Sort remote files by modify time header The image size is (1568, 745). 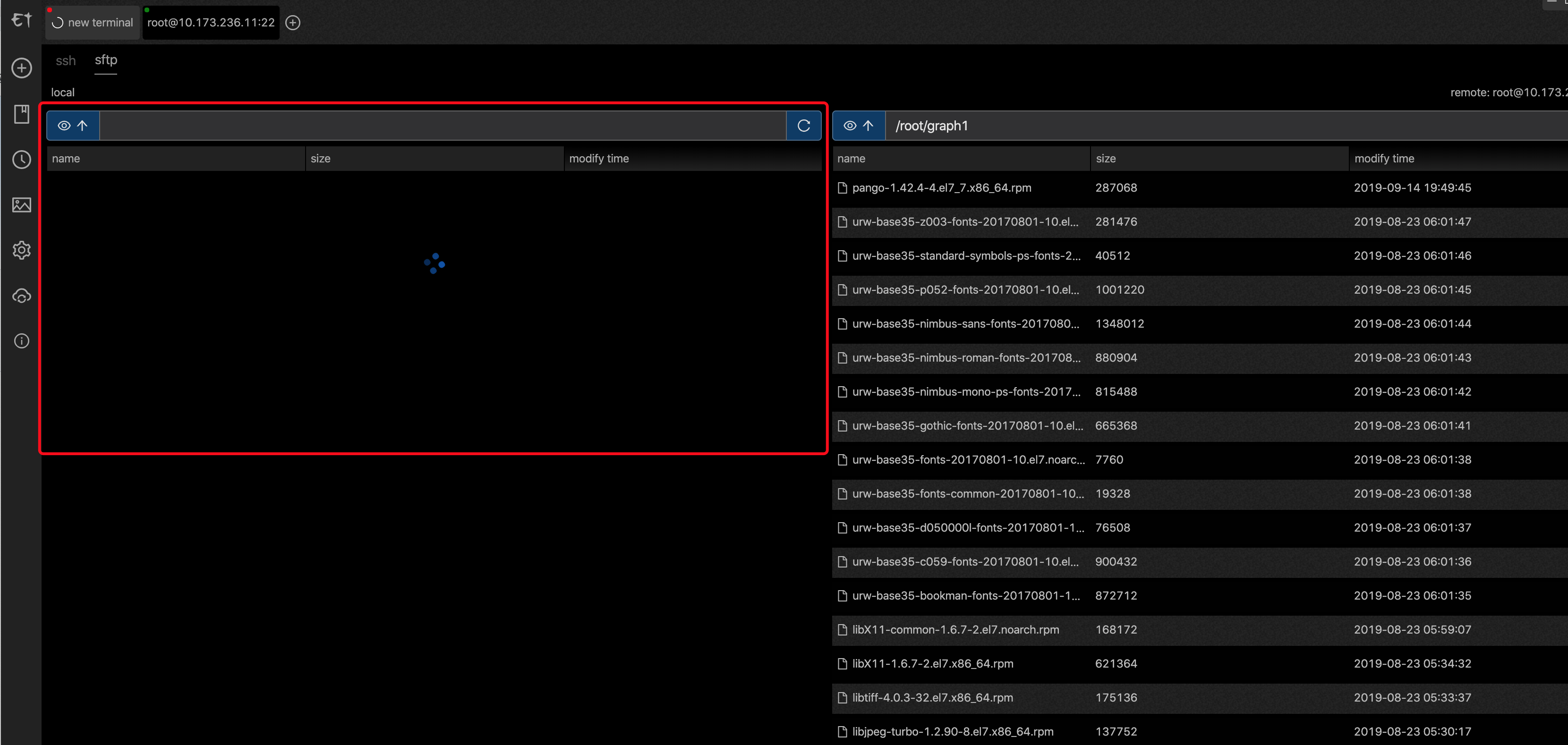pyautogui.click(x=1383, y=159)
